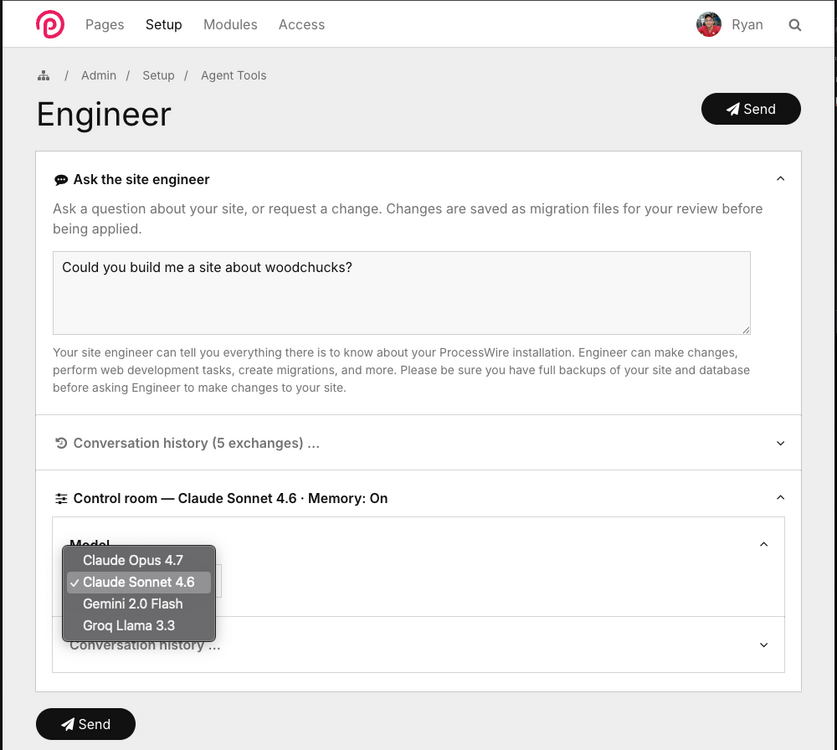This screenshot has width=837, height=750.
Task: Click into the question text area
Action: [400, 292]
